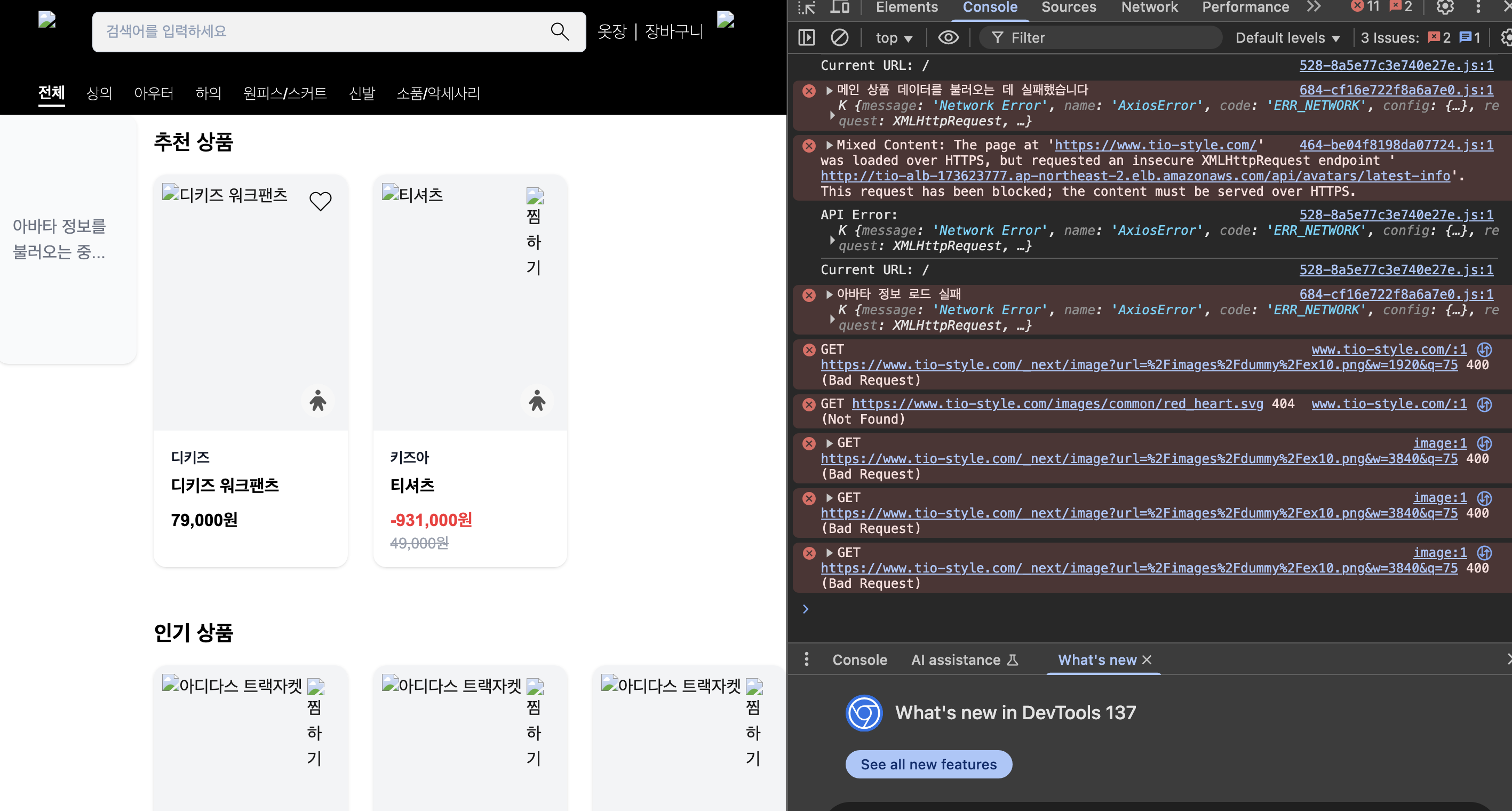The image size is (1512, 811).
Task: Switch to the Network tab
Action: pyautogui.click(x=1149, y=7)
